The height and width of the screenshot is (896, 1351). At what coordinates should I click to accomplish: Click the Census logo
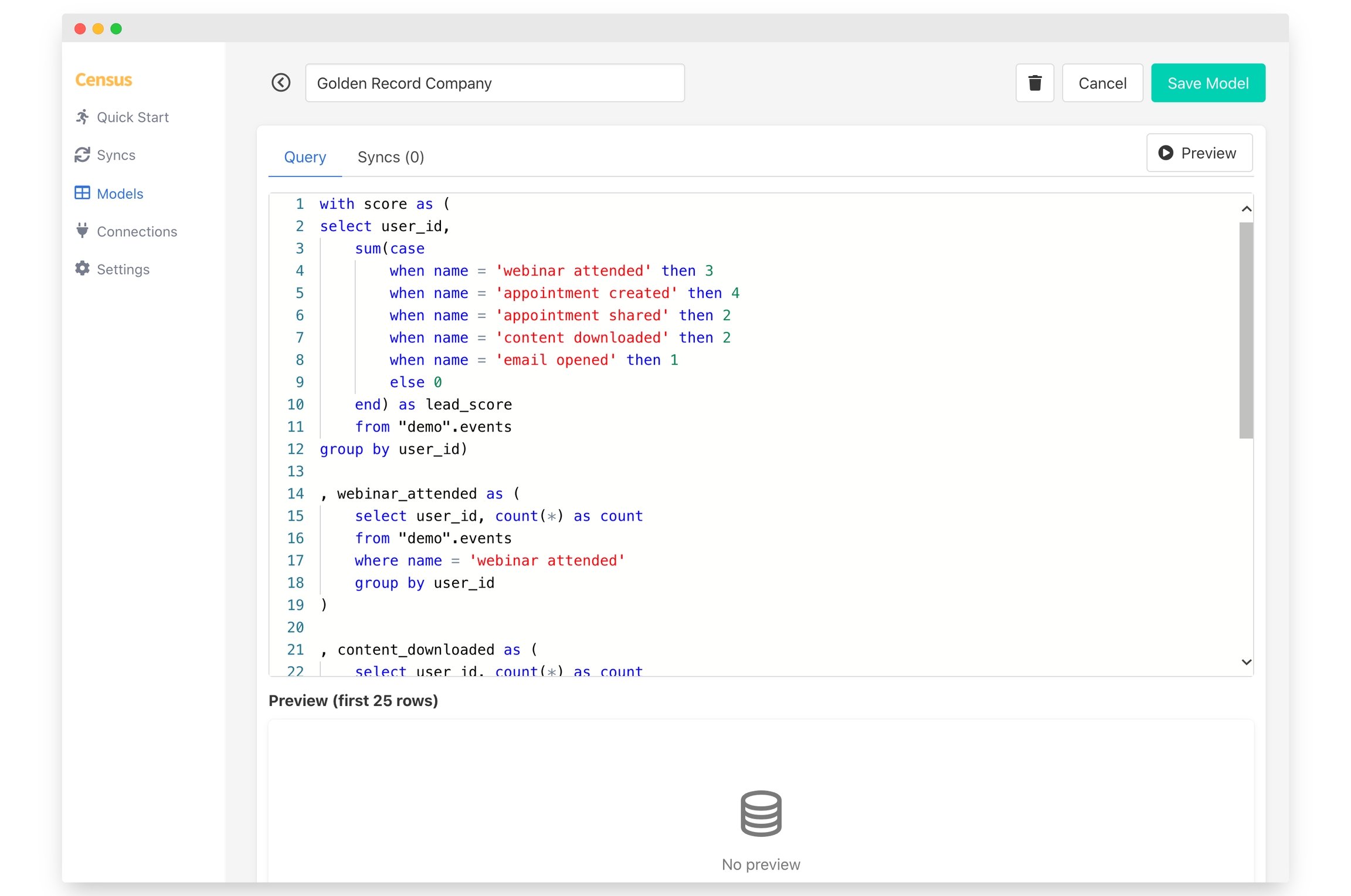[104, 80]
